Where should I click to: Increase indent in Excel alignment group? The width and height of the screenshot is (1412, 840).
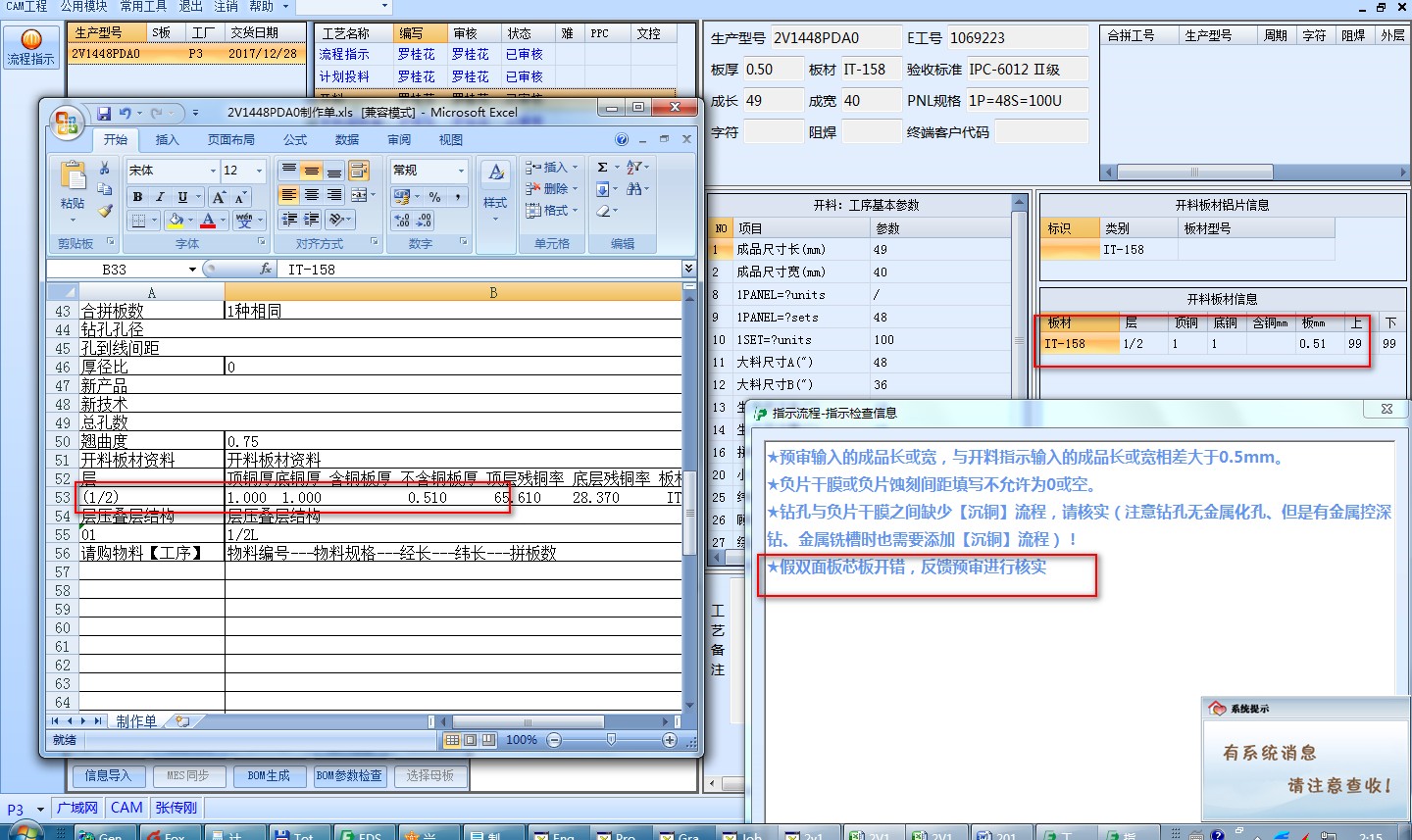[312, 220]
